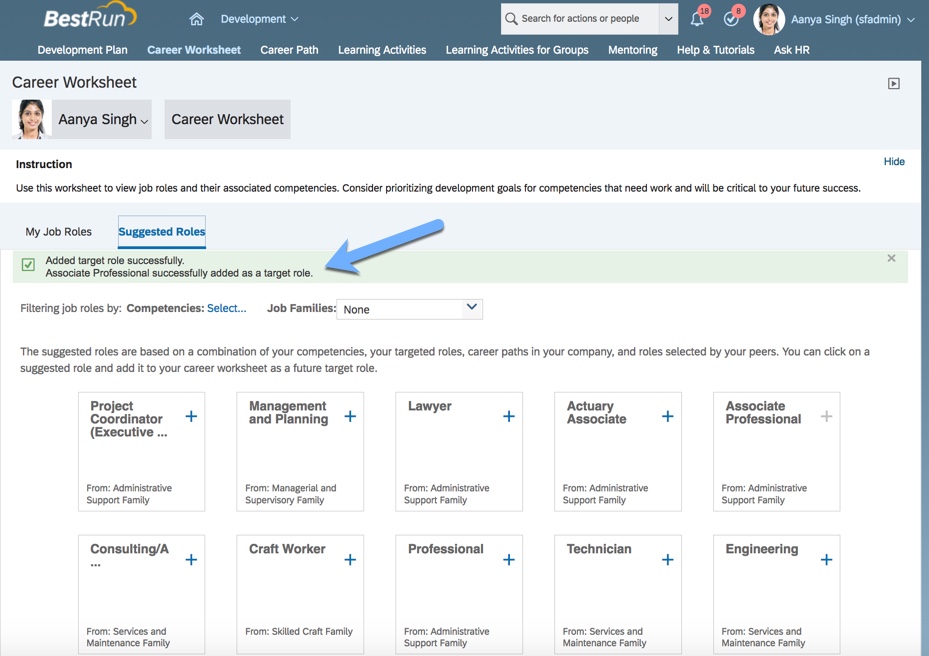The height and width of the screenshot is (656, 929).
Task: Add Lawyer role with plus icon
Action: coord(508,416)
